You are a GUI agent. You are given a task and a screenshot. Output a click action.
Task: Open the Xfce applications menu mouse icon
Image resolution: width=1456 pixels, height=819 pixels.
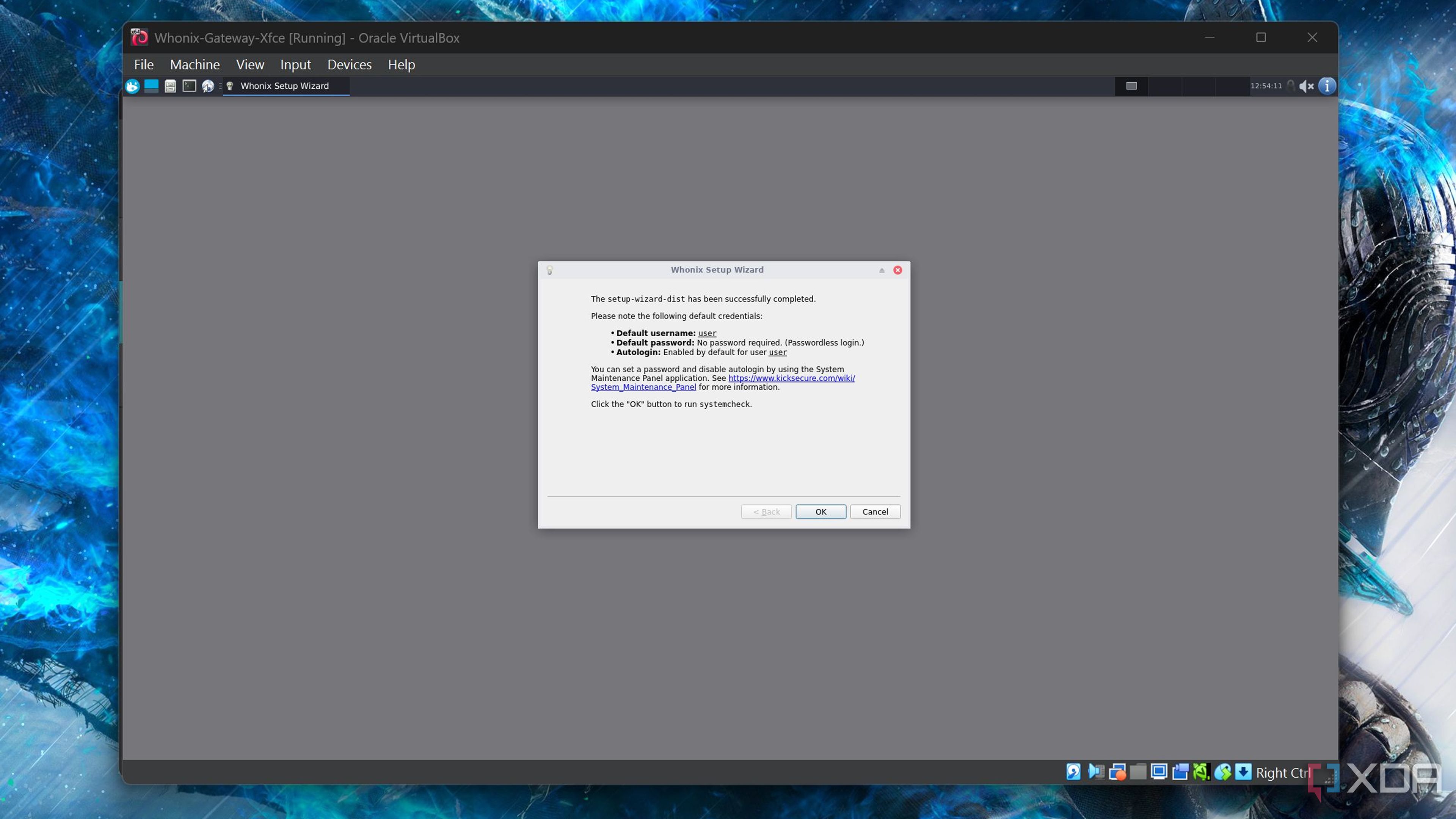[x=132, y=86]
